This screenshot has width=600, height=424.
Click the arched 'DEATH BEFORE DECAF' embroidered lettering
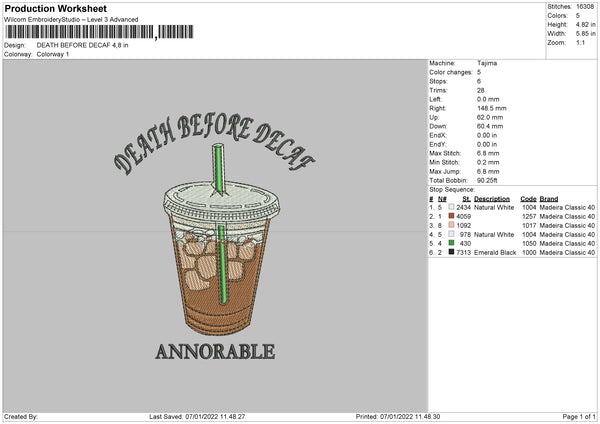214,144
